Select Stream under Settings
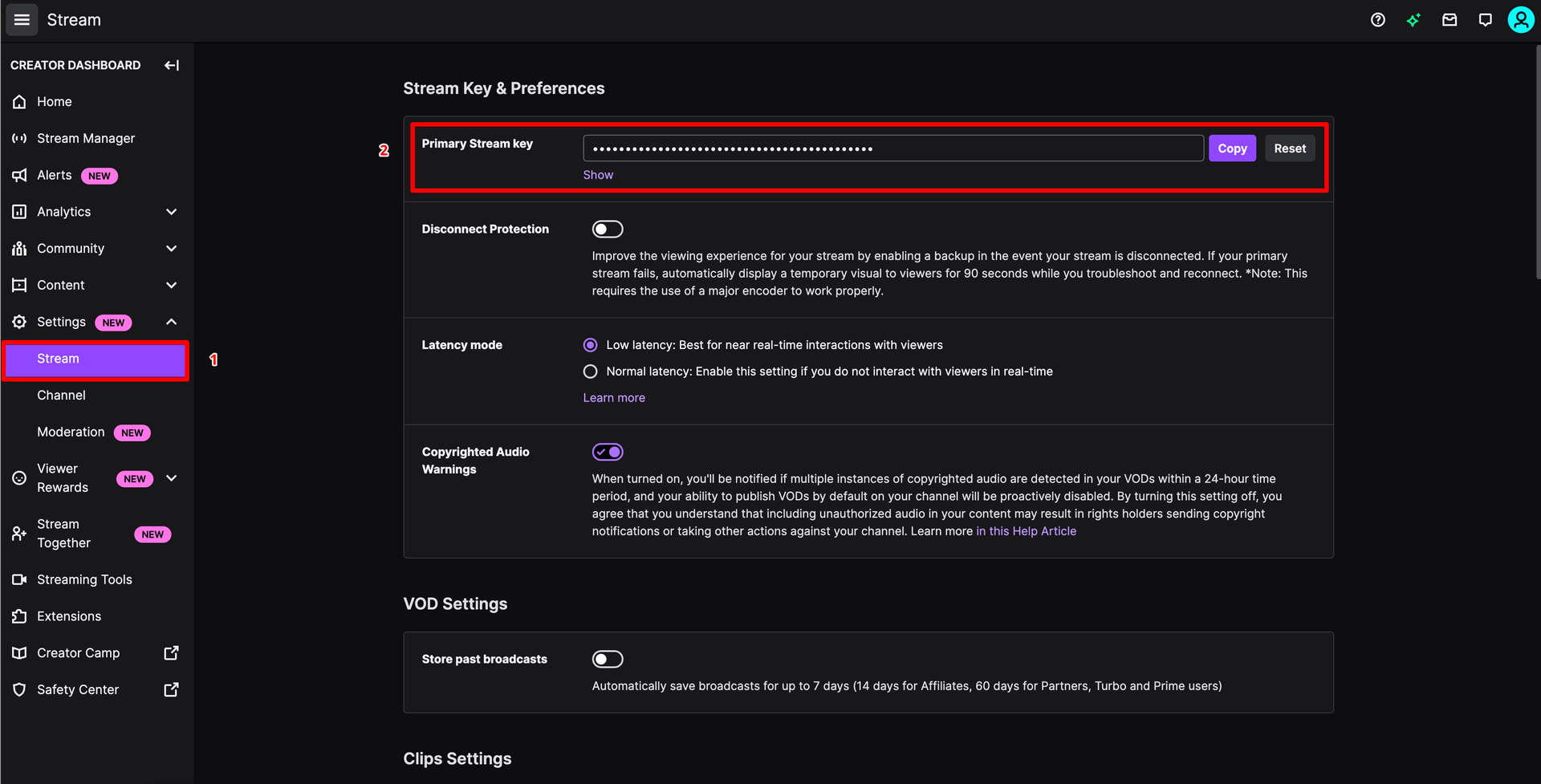Viewport: 1541px width, 784px height. coord(96,360)
